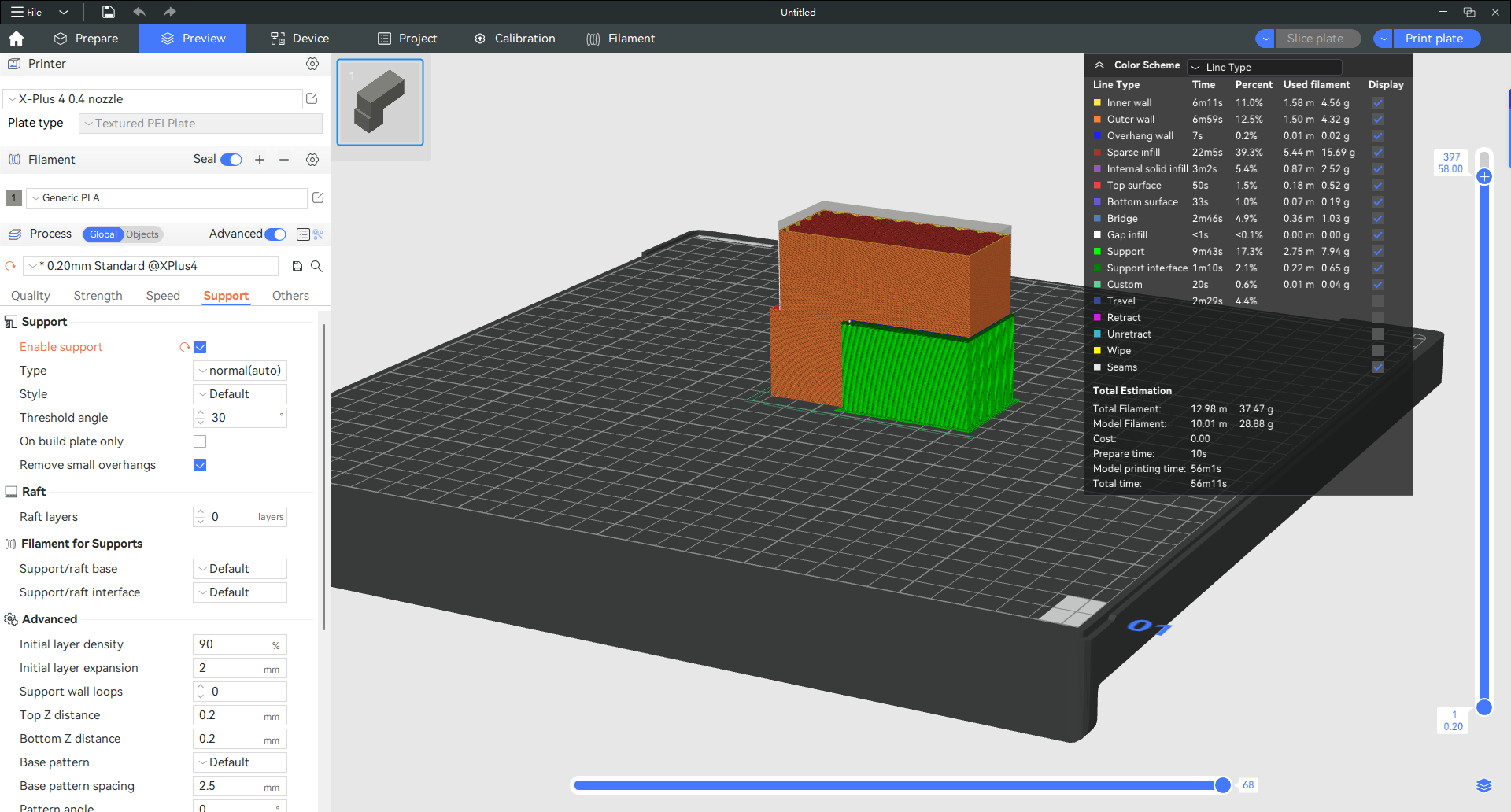Click search process settings magnifier icon
This screenshot has height=812, width=1511.
316,266
